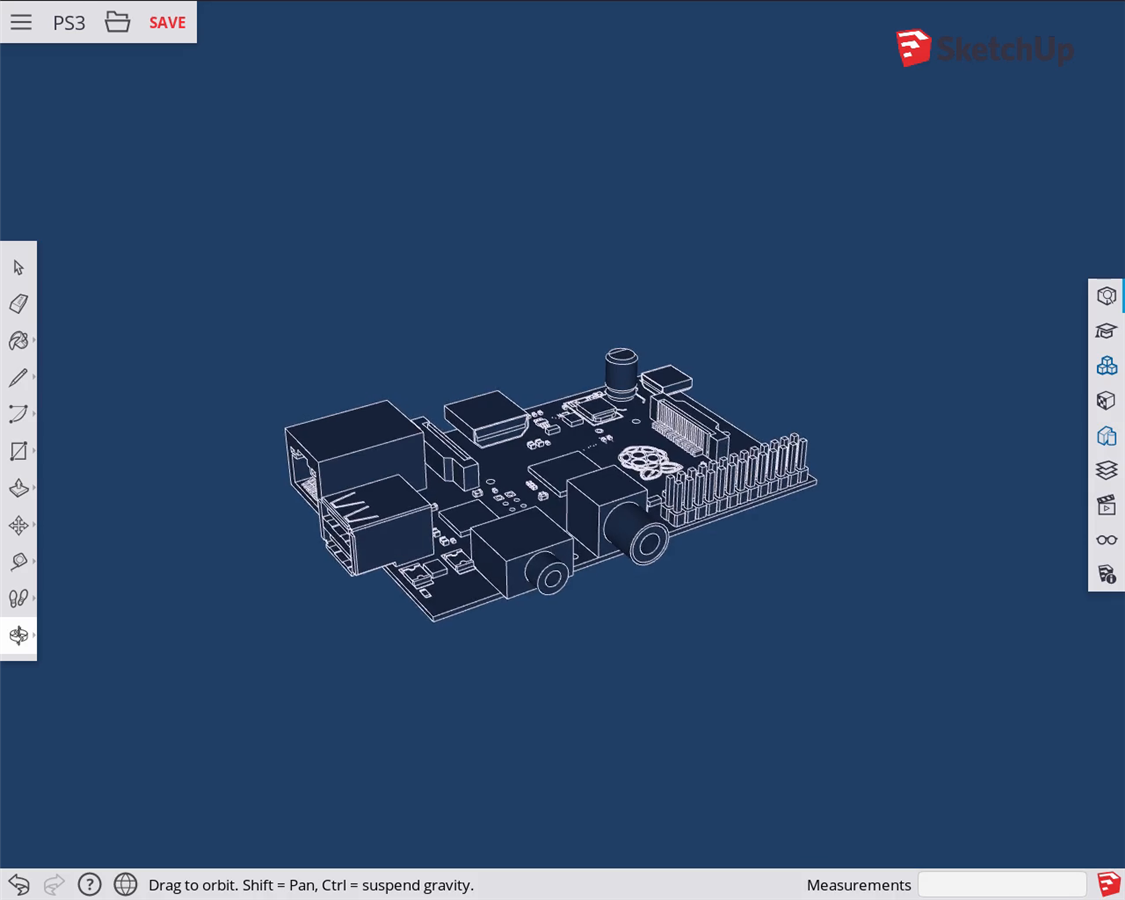The height and width of the screenshot is (900, 1125).
Task: Open the help question mark
Action: (x=90, y=885)
